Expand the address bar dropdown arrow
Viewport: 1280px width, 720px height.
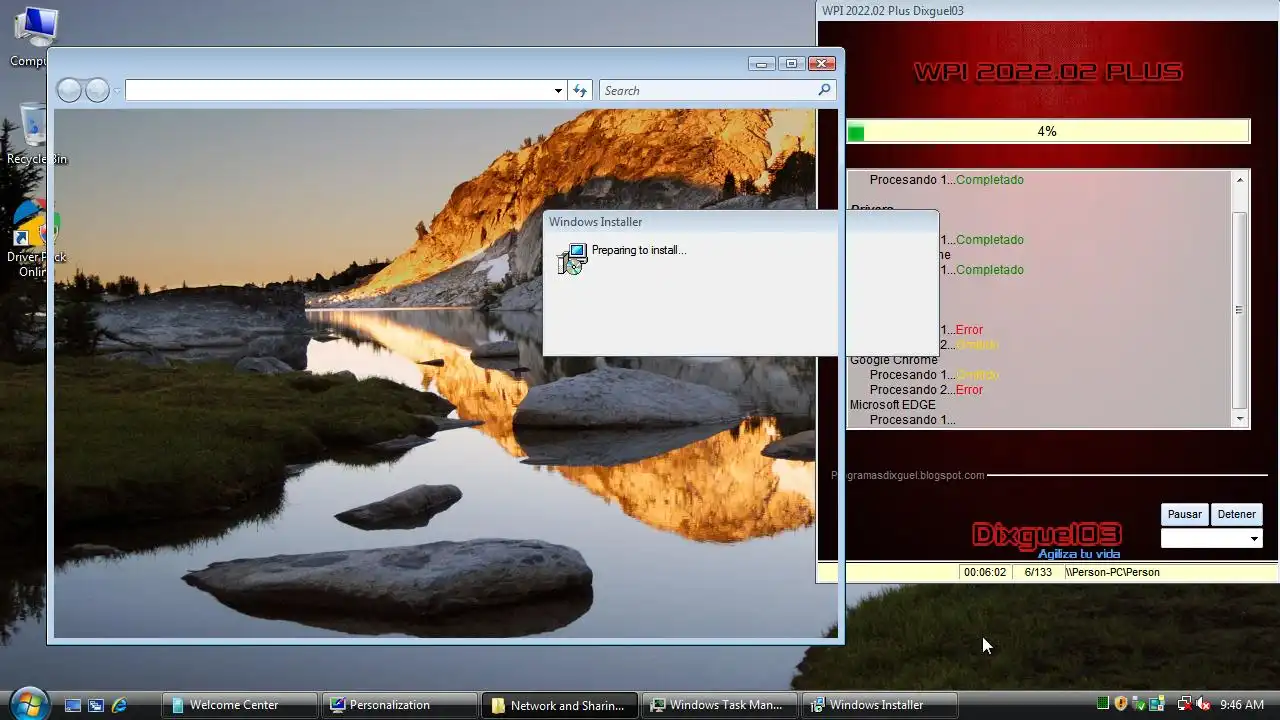558,91
